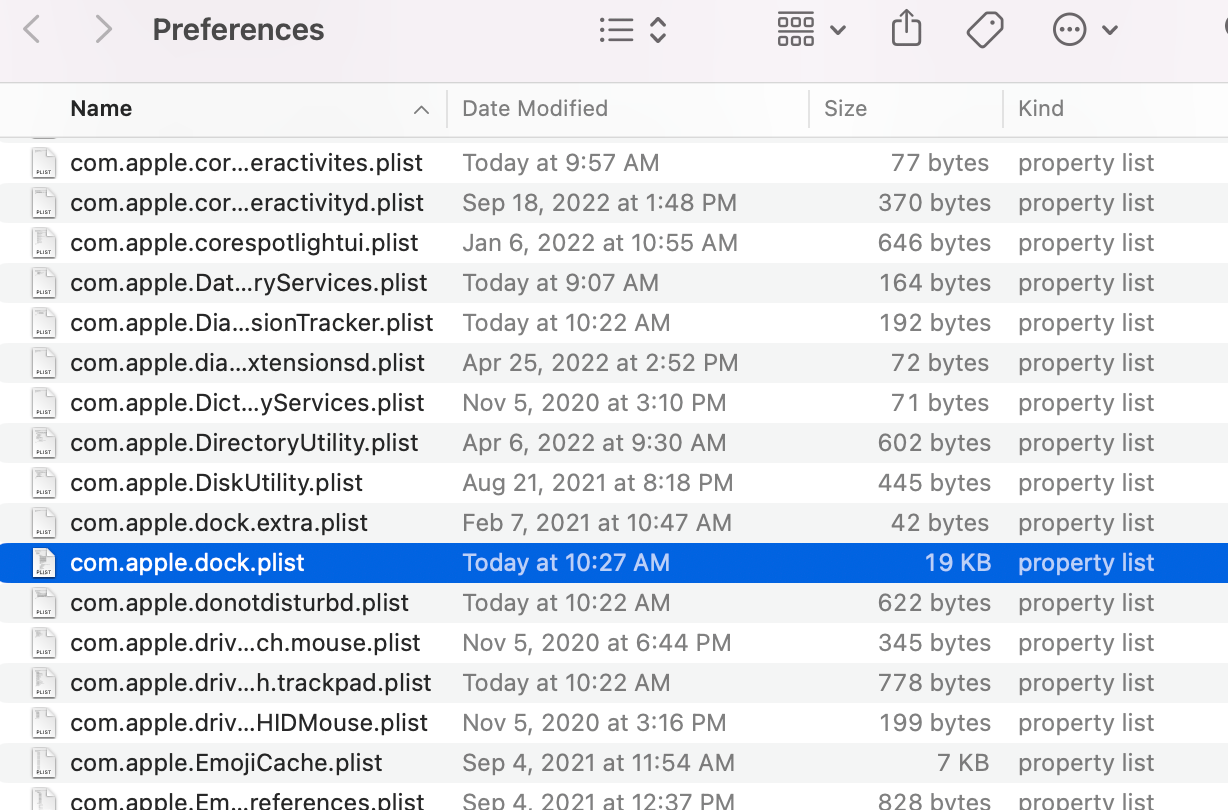
Task: Open the list view switcher control
Action: click(x=633, y=30)
